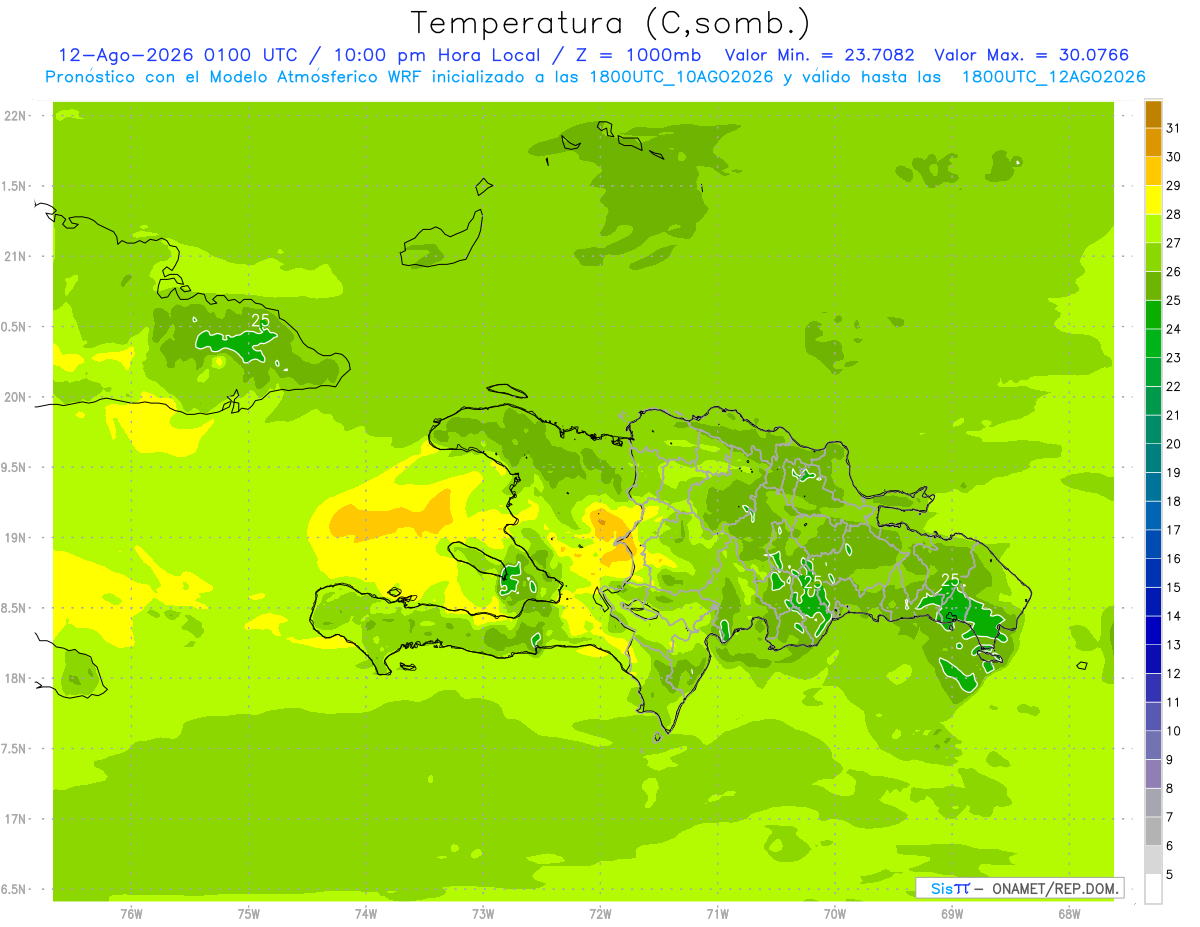Click the '74W' longitude axis label
The height and width of the screenshot is (927, 1200).
tap(365, 914)
